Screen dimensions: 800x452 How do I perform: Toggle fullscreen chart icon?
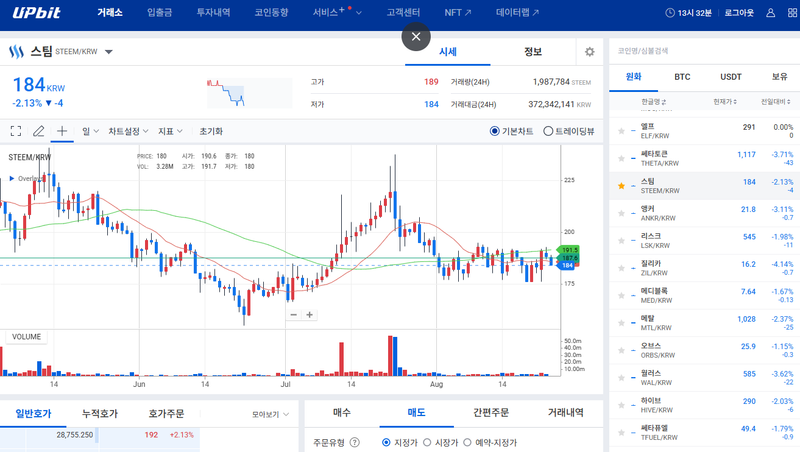coord(16,131)
